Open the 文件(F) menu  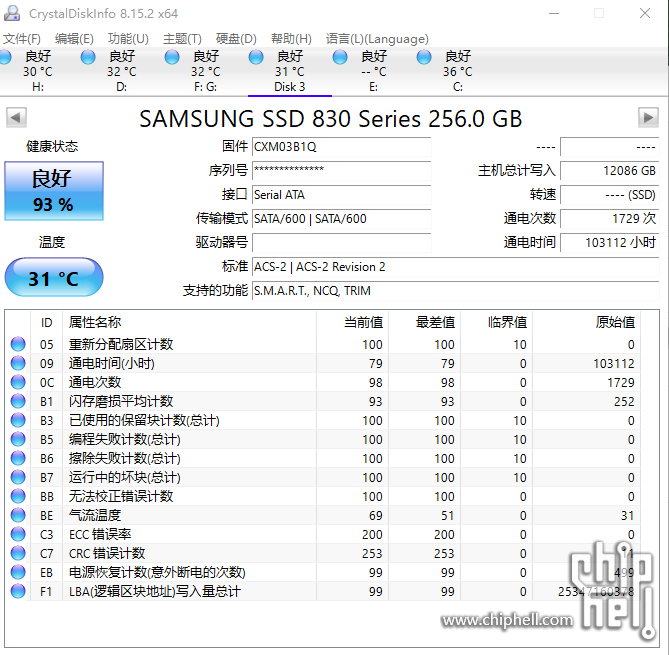pyautogui.click(x=22, y=39)
